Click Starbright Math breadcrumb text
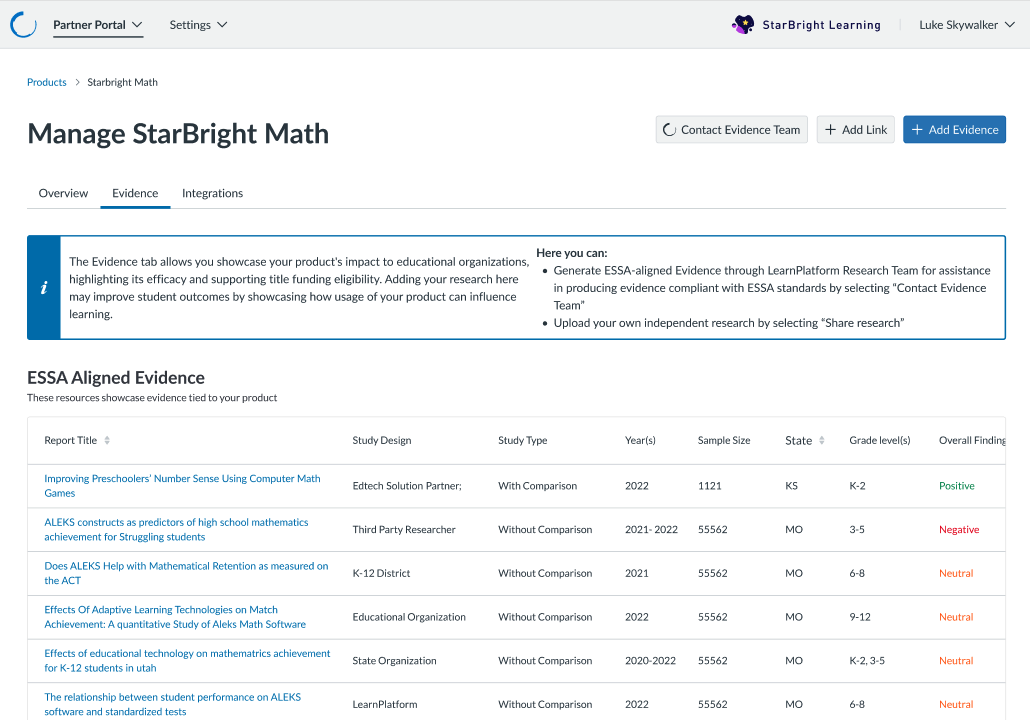1030x720 pixels. point(123,82)
